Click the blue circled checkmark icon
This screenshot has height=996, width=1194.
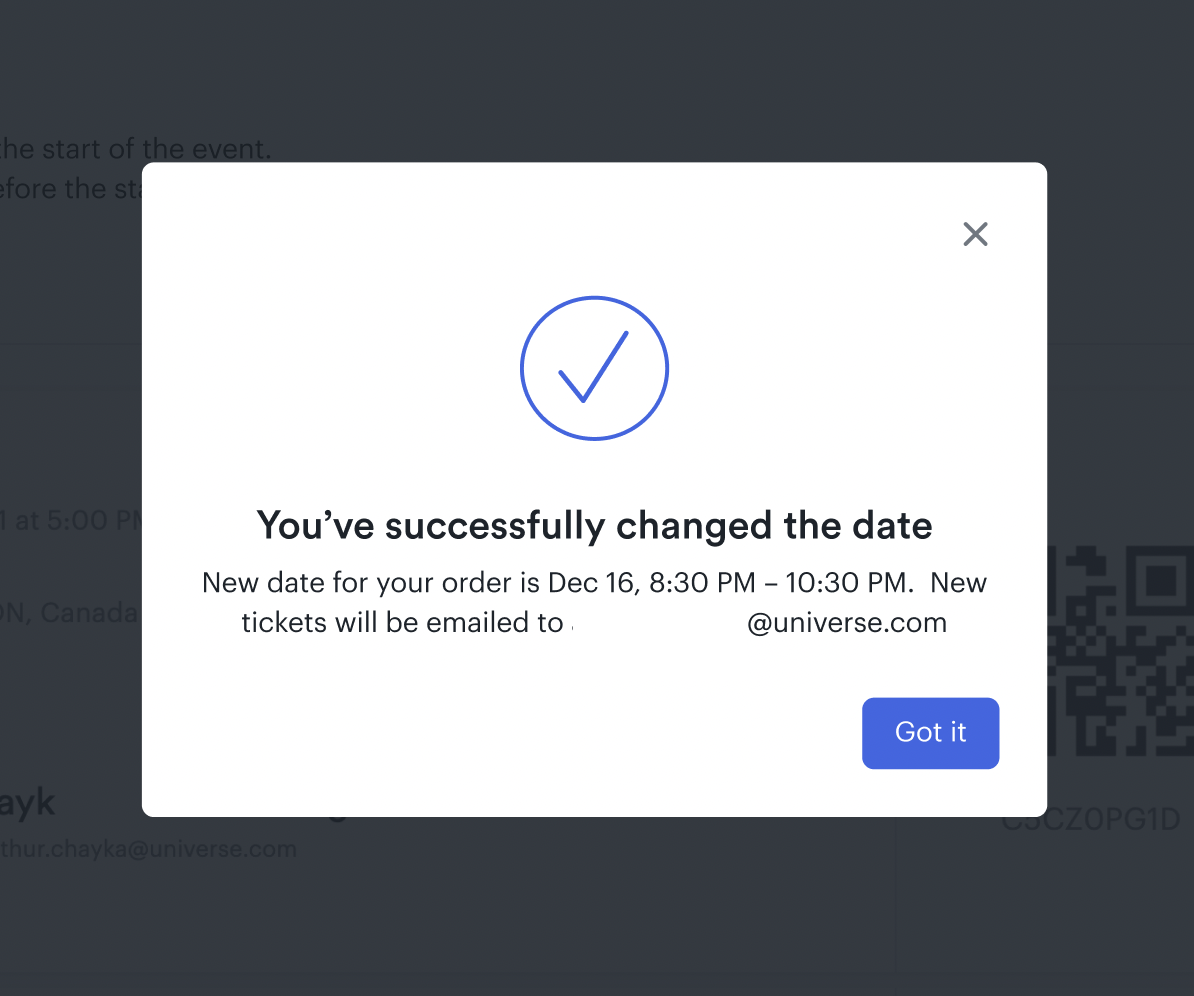click(x=594, y=368)
